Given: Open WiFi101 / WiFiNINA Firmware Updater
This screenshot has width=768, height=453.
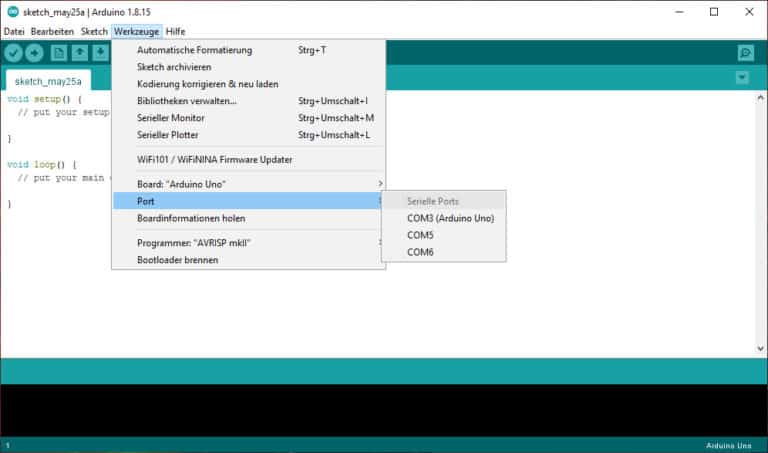Looking at the screenshot, I should tap(214, 159).
